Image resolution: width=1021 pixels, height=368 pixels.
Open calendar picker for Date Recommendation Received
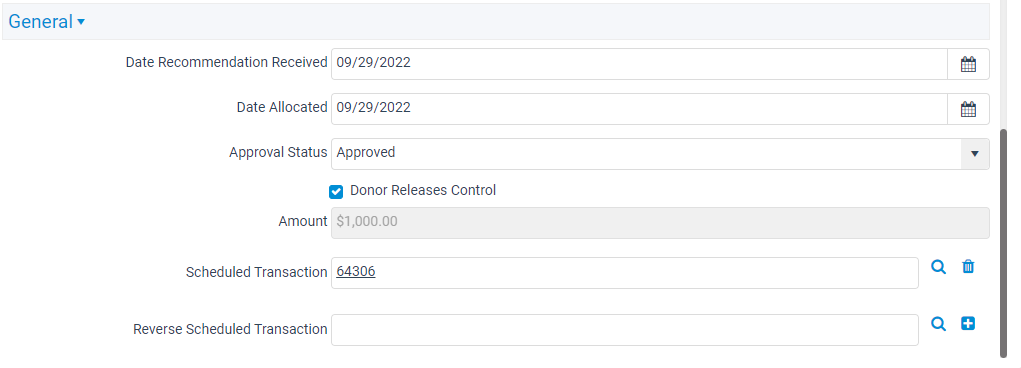tap(968, 64)
